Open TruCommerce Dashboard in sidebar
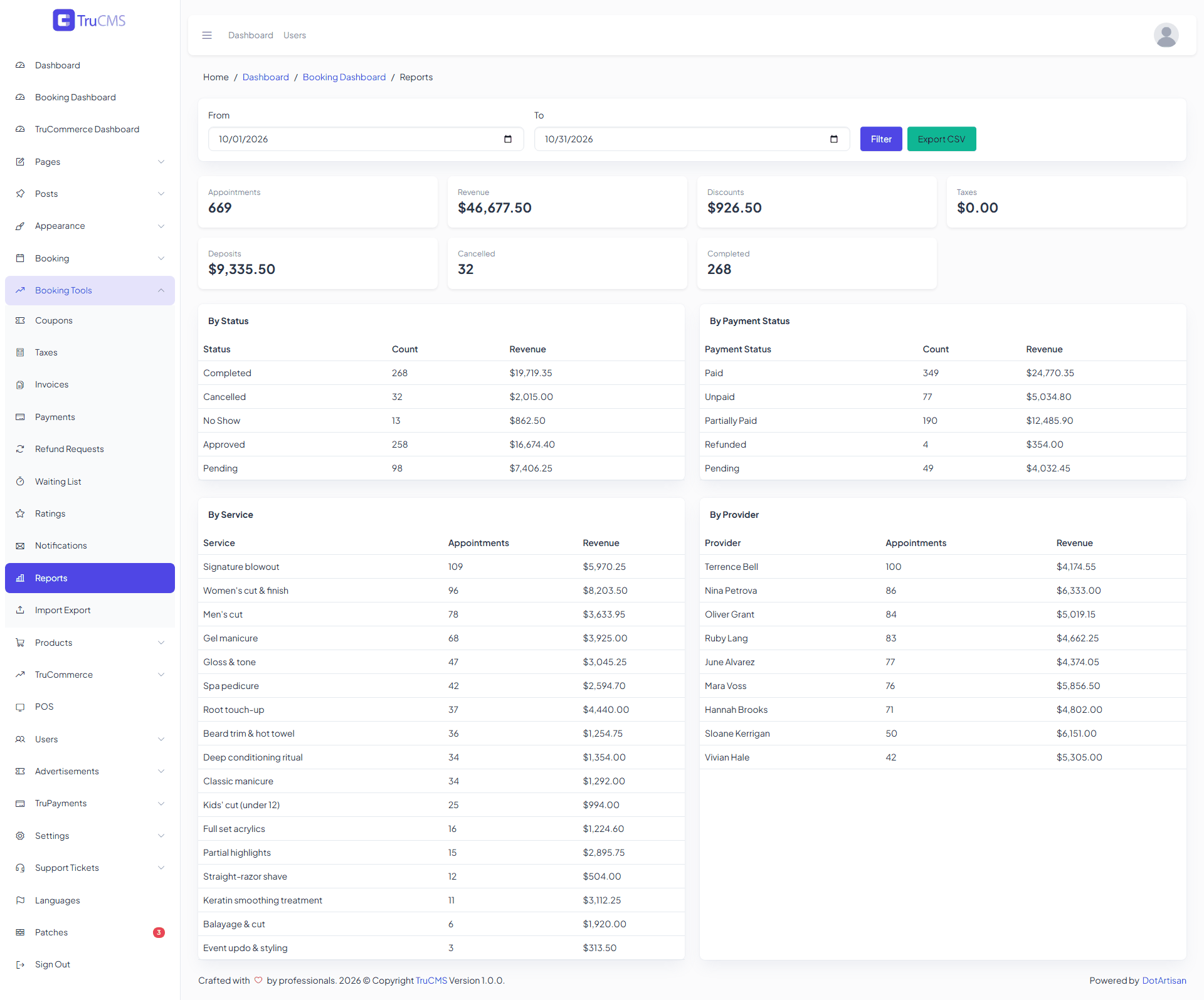The height and width of the screenshot is (1000, 1204). pyautogui.click(x=90, y=129)
